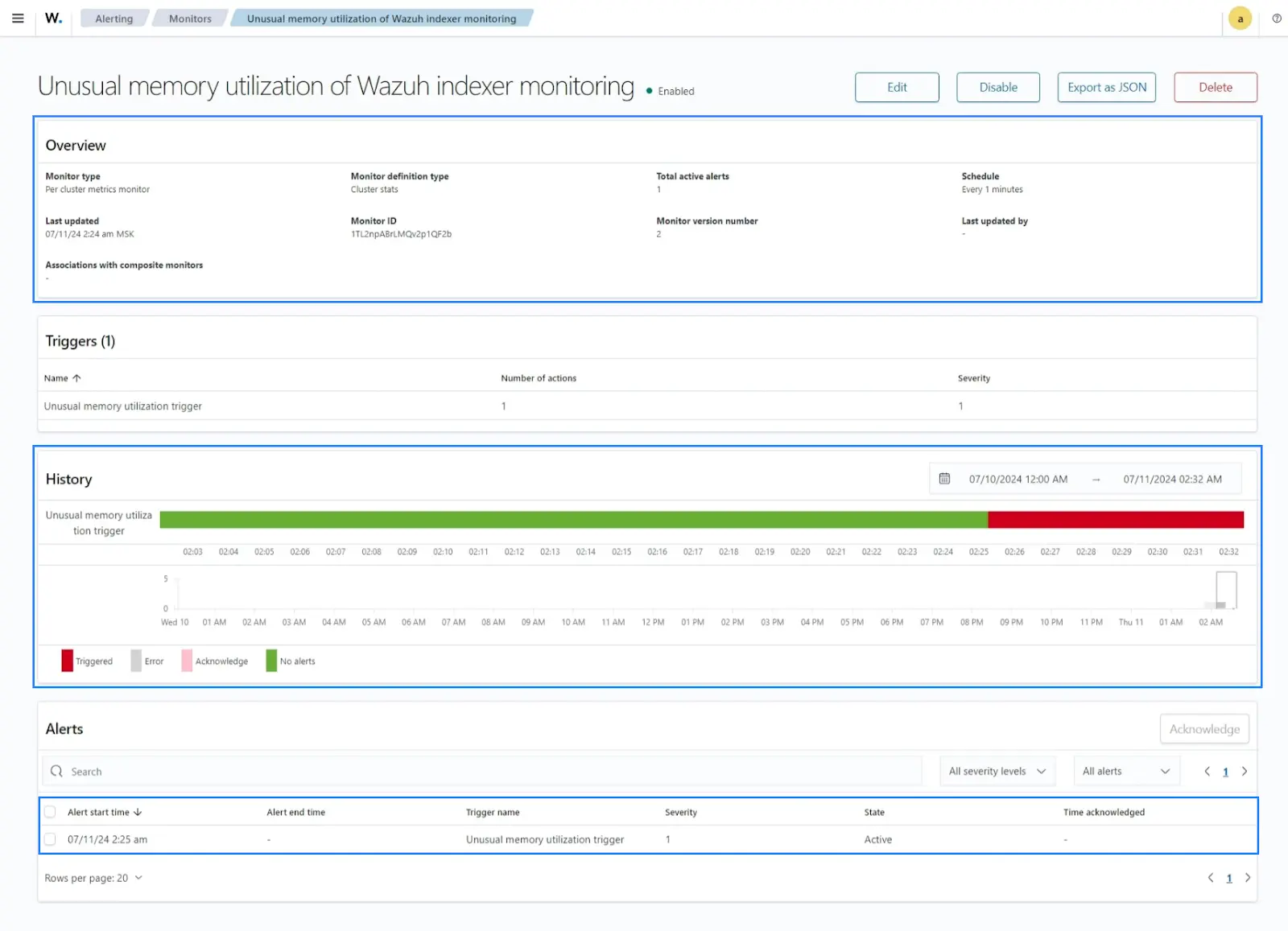Click the search magnifier icon in Alerts
Image resolution: width=1288 pixels, height=931 pixels.
[56, 772]
